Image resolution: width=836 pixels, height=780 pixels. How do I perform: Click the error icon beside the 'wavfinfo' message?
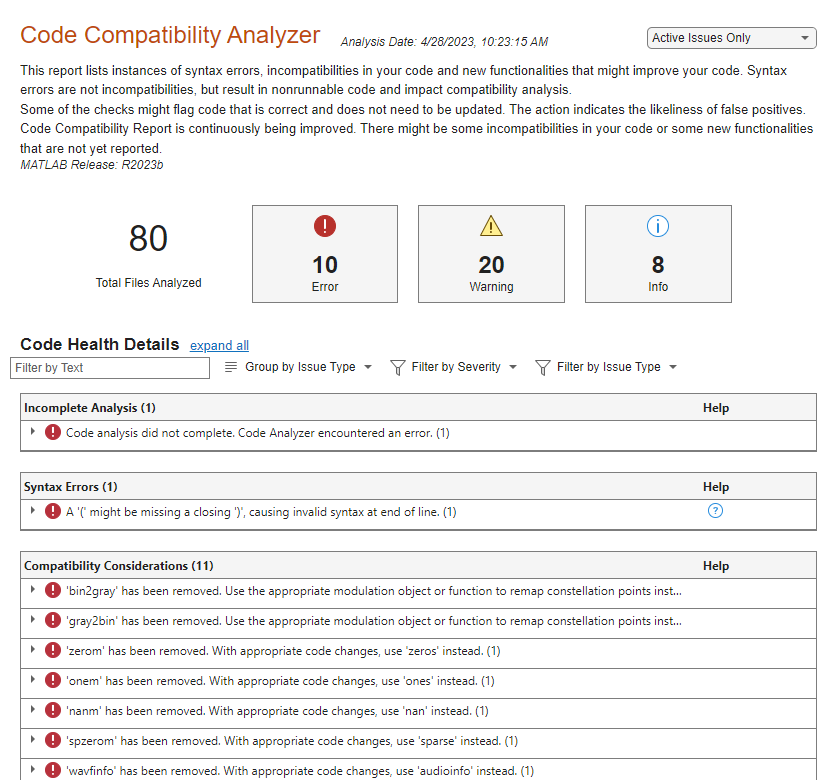(x=52, y=772)
